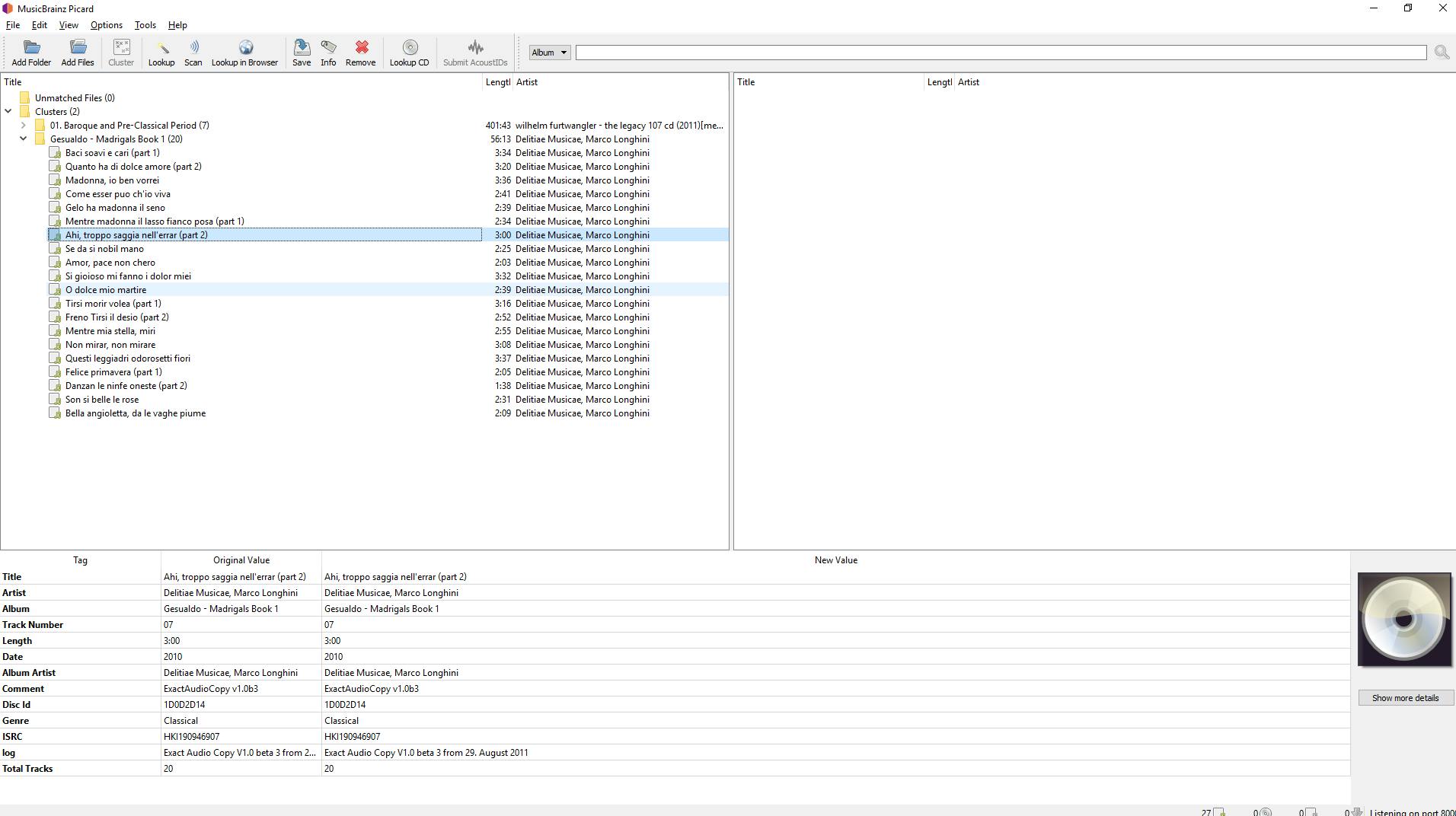Click the Add Folder toolbar icon

point(31,48)
